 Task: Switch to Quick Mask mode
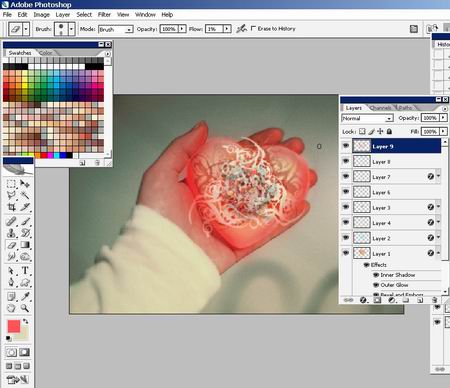click(x=24, y=352)
